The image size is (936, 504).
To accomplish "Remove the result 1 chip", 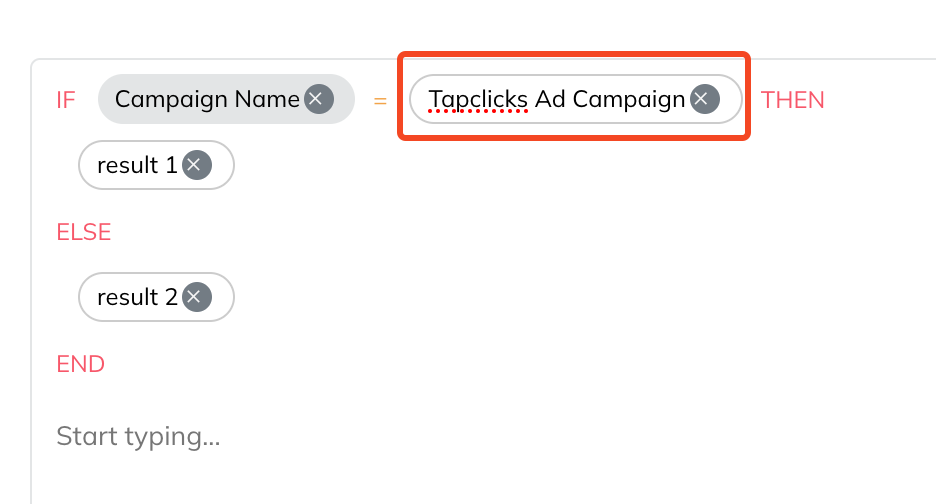I will [x=196, y=165].
